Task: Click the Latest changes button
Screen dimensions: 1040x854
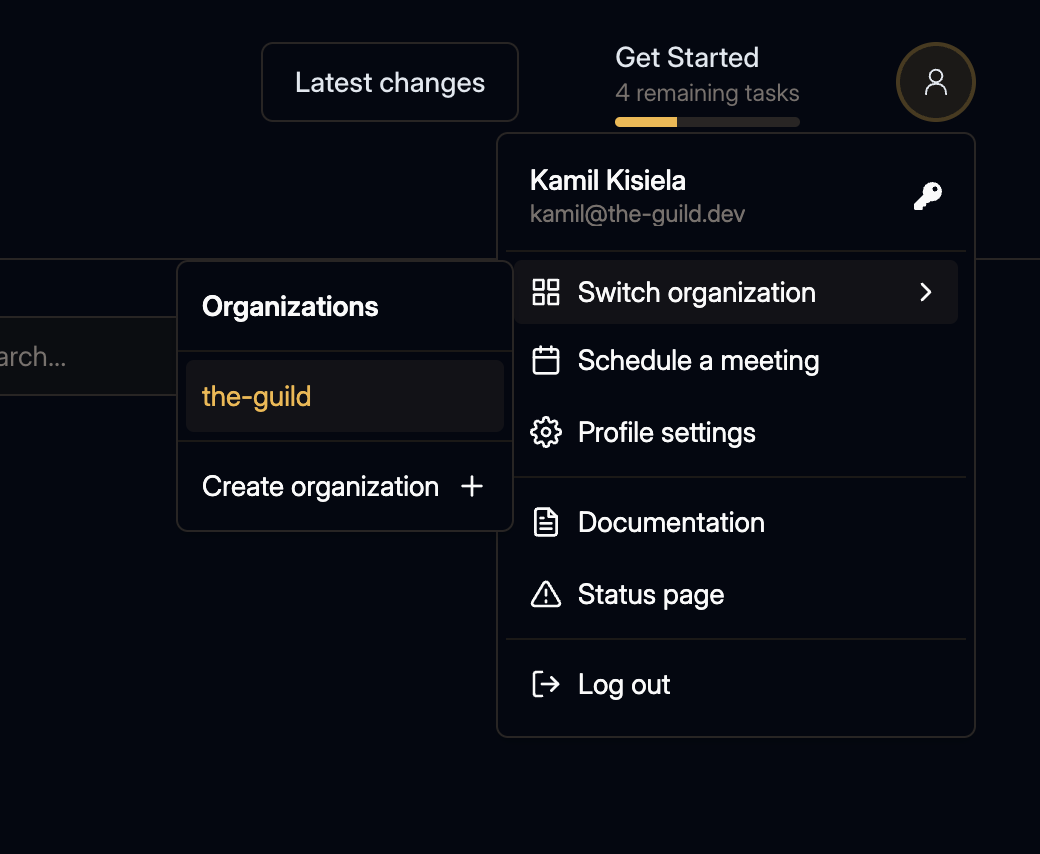Action: click(x=389, y=82)
